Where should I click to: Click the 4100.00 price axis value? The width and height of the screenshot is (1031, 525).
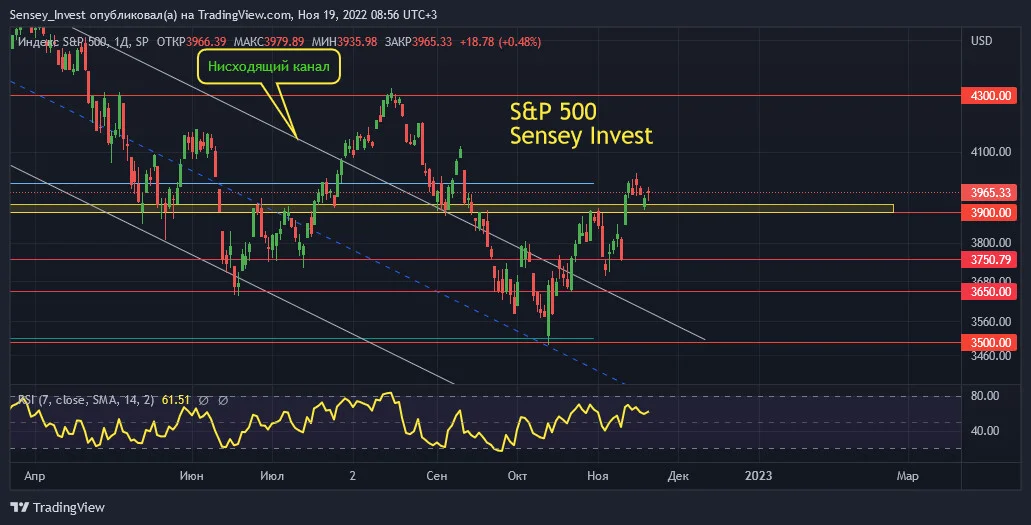[991, 152]
